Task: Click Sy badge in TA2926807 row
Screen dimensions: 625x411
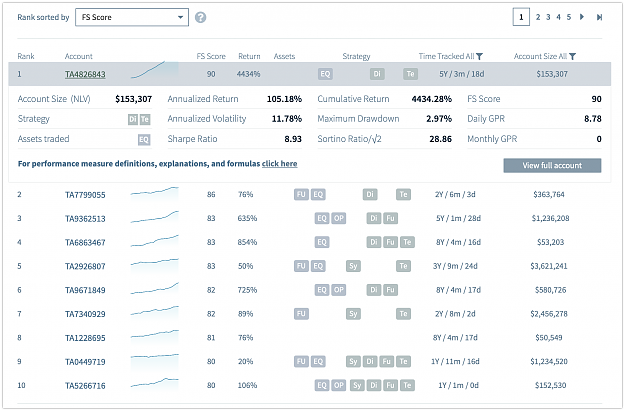Action: coord(353,266)
